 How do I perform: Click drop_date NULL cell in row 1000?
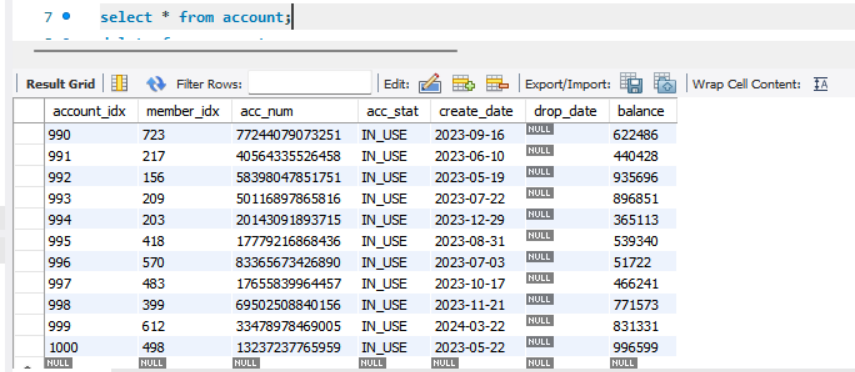click(x=567, y=347)
